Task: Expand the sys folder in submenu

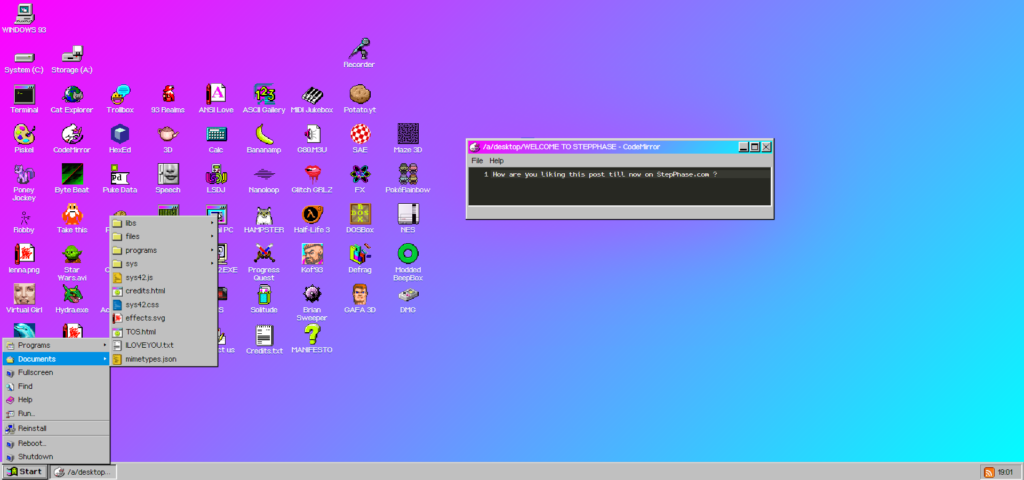Action: [163, 264]
